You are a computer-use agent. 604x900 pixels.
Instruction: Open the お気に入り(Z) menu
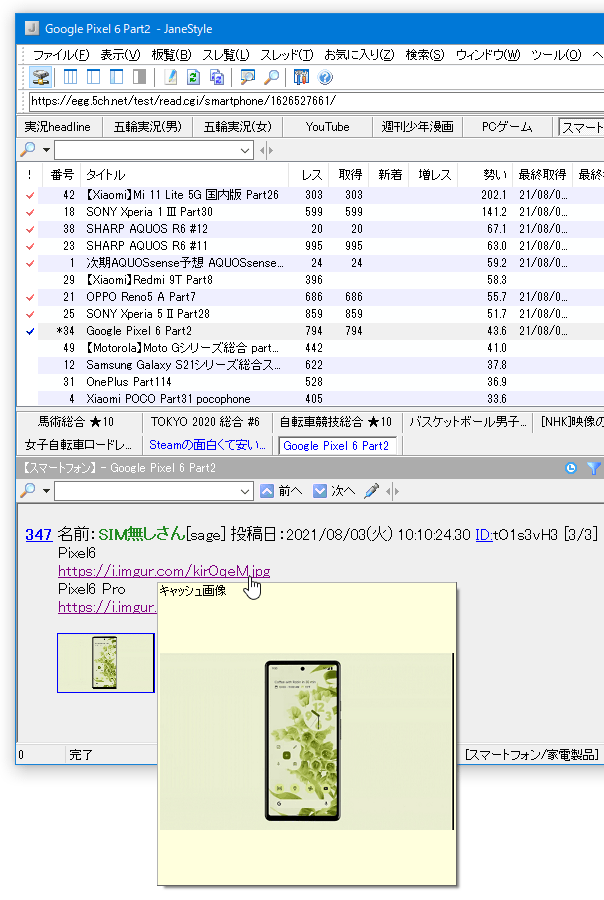(359, 55)
